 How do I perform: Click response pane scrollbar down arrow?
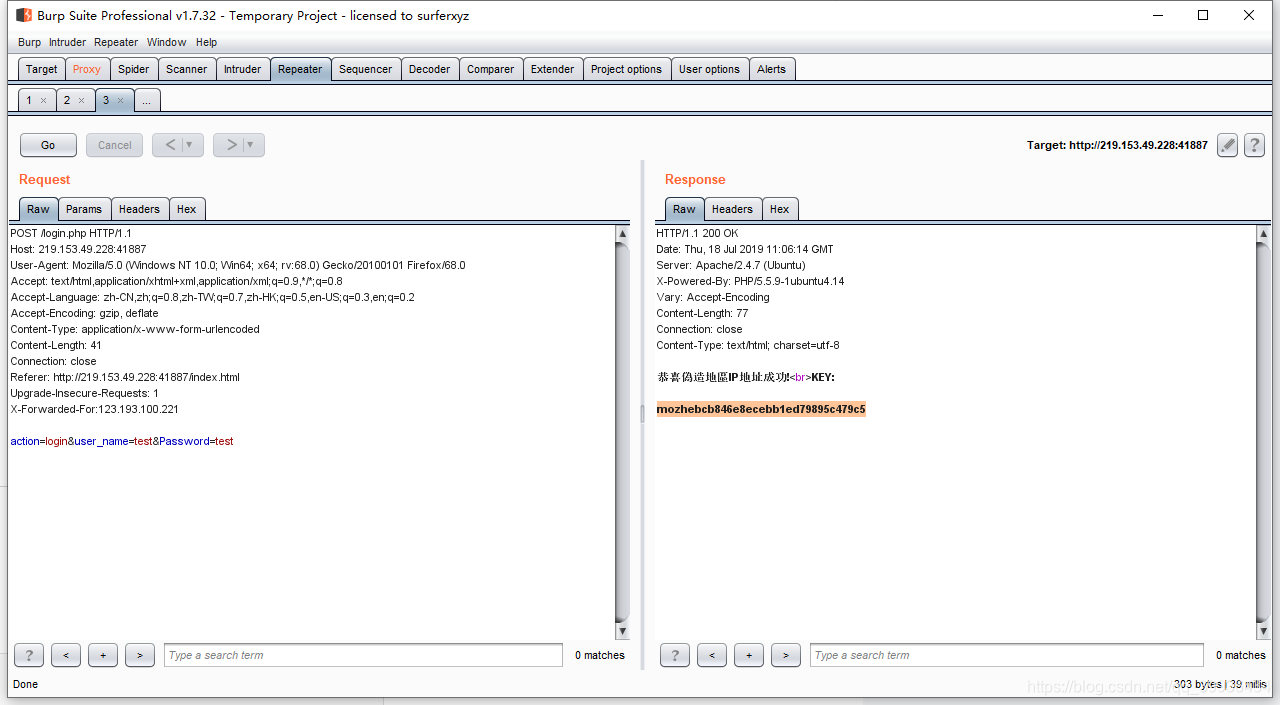tap(1263, 631)
